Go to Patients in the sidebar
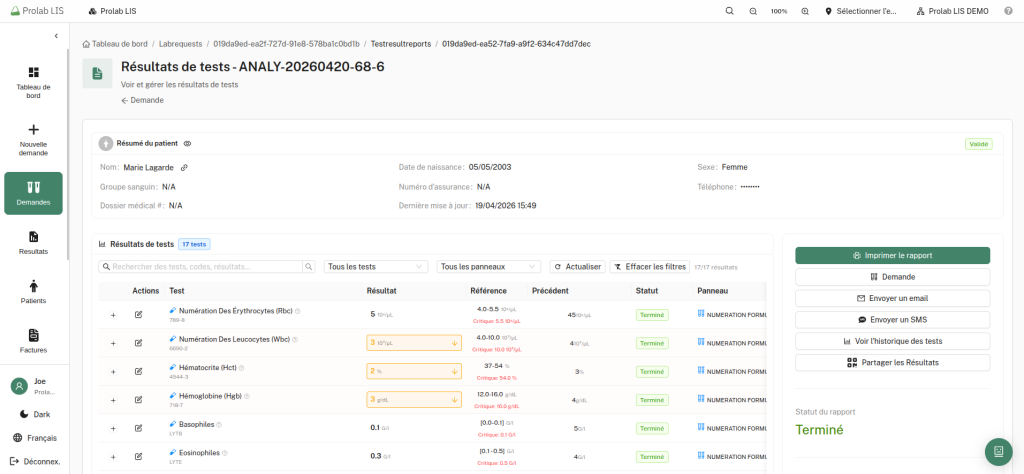Screen dimensions: 1024x474 coord(34,292)
